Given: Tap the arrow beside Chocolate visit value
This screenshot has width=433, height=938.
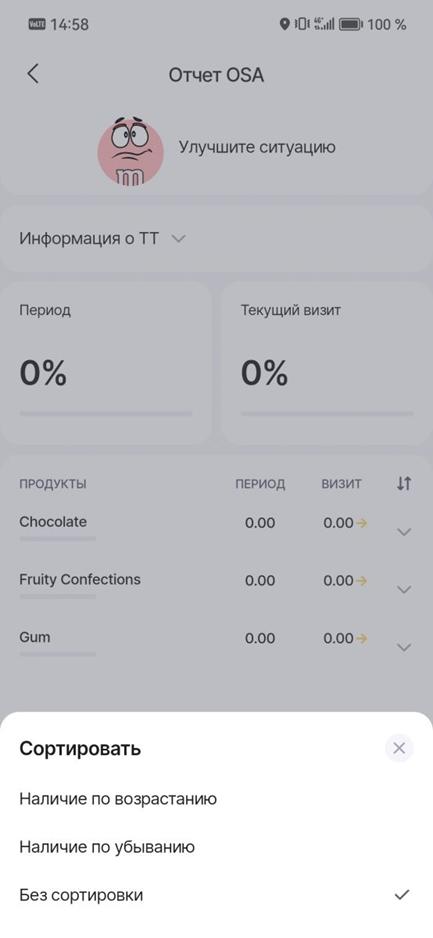Looking at the screenshot, I should 361,523.
